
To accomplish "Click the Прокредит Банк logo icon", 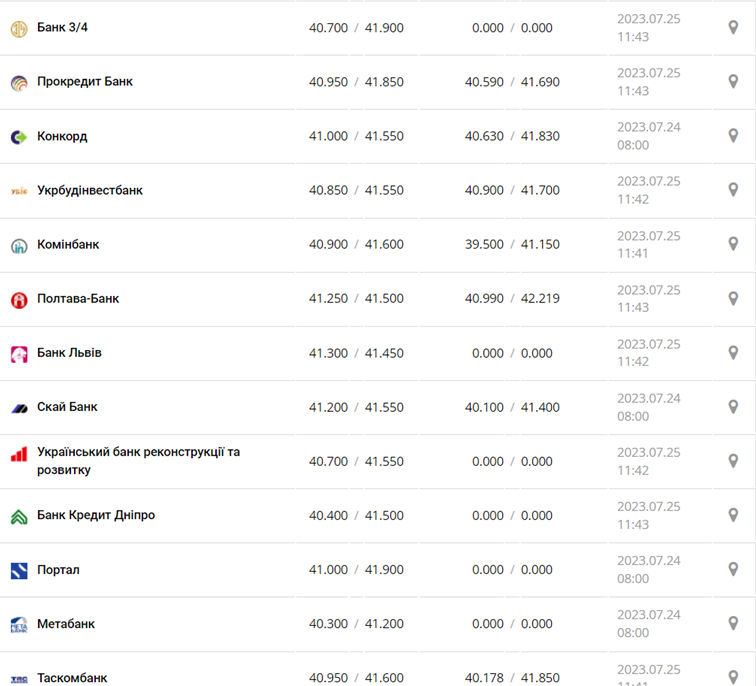I will 19,82.
